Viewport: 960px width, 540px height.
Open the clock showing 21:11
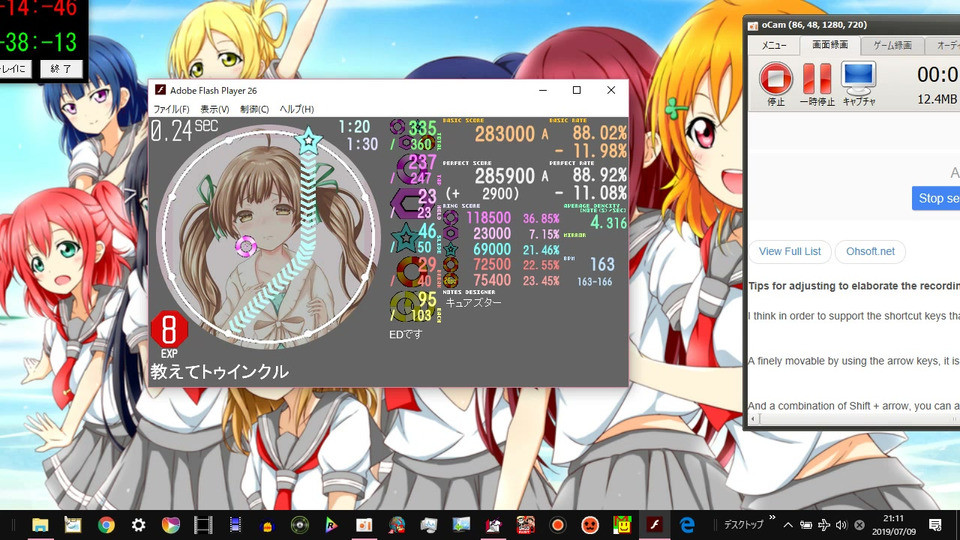tap(894, 525)
